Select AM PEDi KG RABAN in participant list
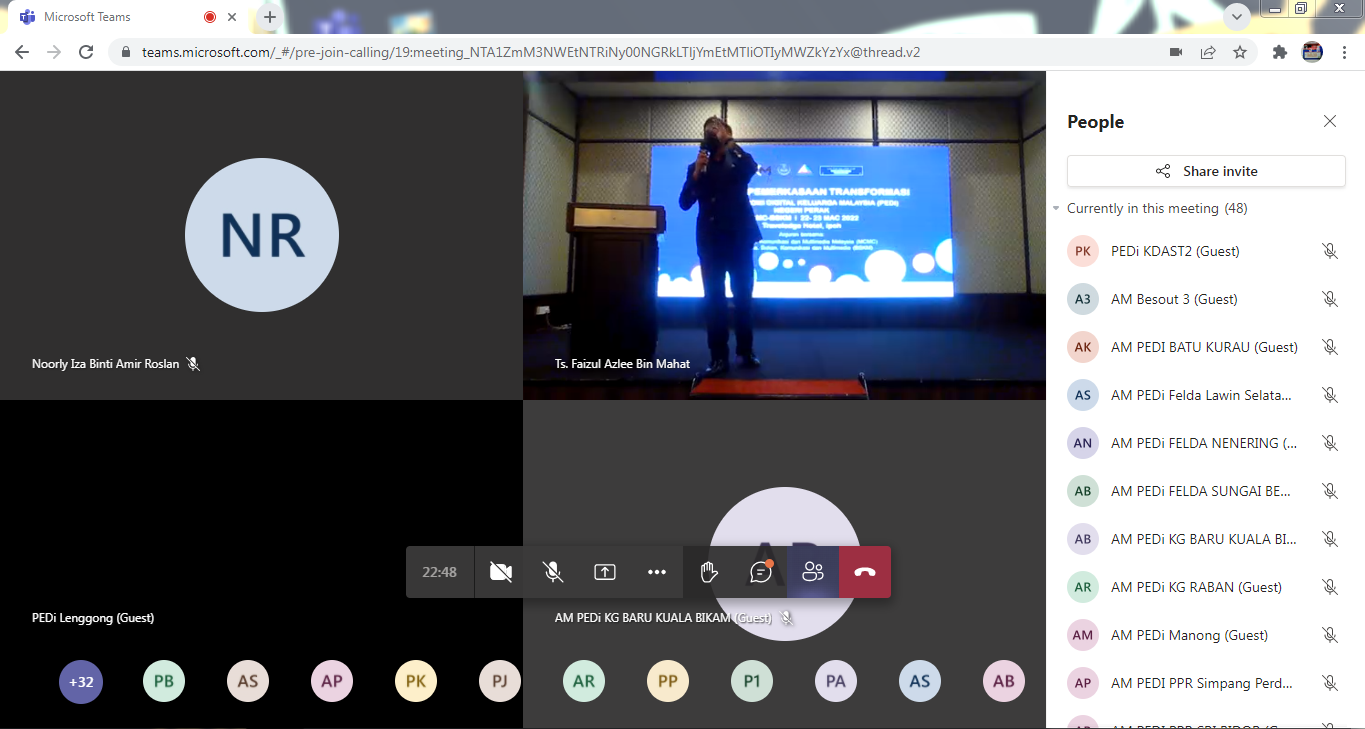The height and width of the screenshot is (729, 1365). [1181, 587]
